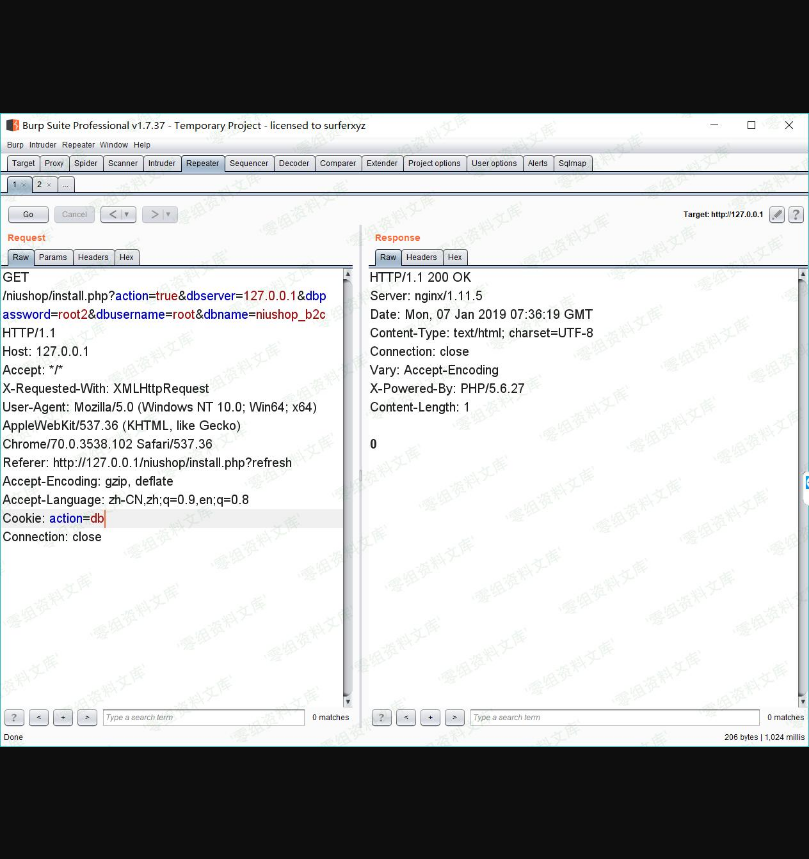Click the request search term field
This screenshot has width=809, height=859.
203,717
